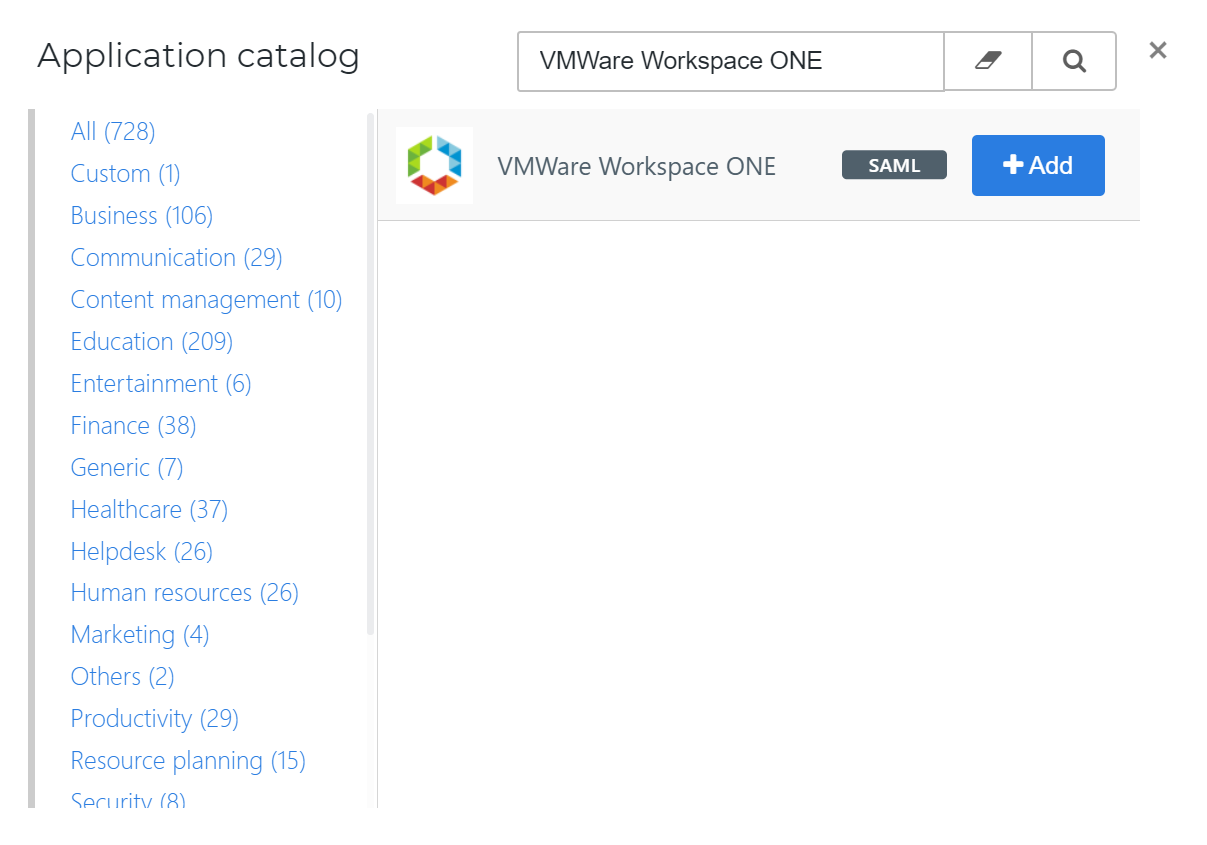Open the Healthcare (37) category

149,509
